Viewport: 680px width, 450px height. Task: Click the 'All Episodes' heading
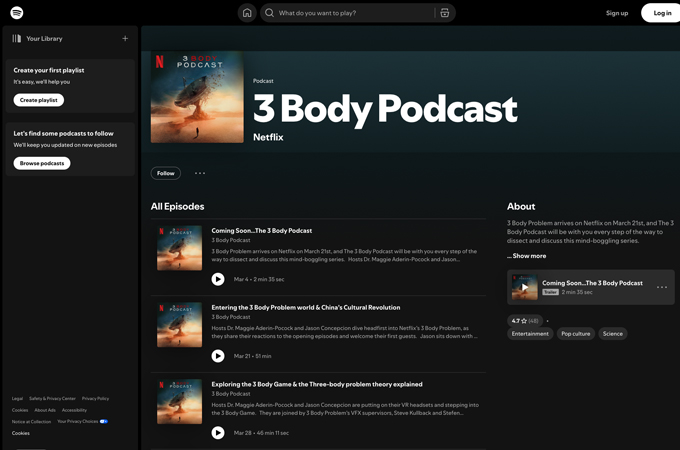tap(177, 207)
